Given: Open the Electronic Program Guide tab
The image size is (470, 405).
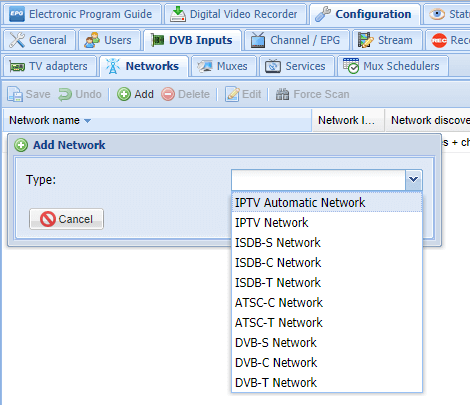Looking at the screenshot, I should coord(81,14).
